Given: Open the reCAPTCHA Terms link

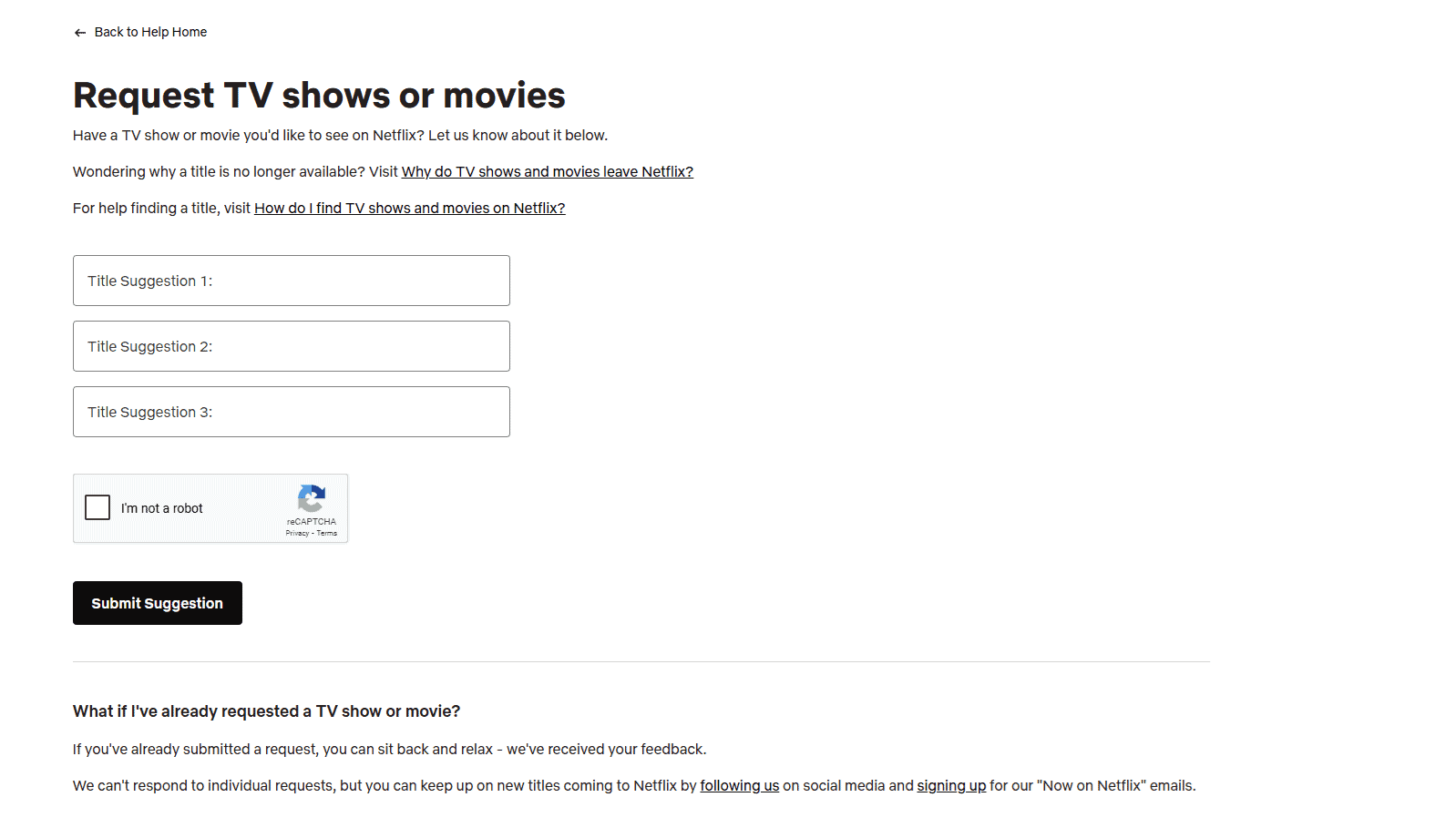Looking at the screenshot, I should coord(327,533).
